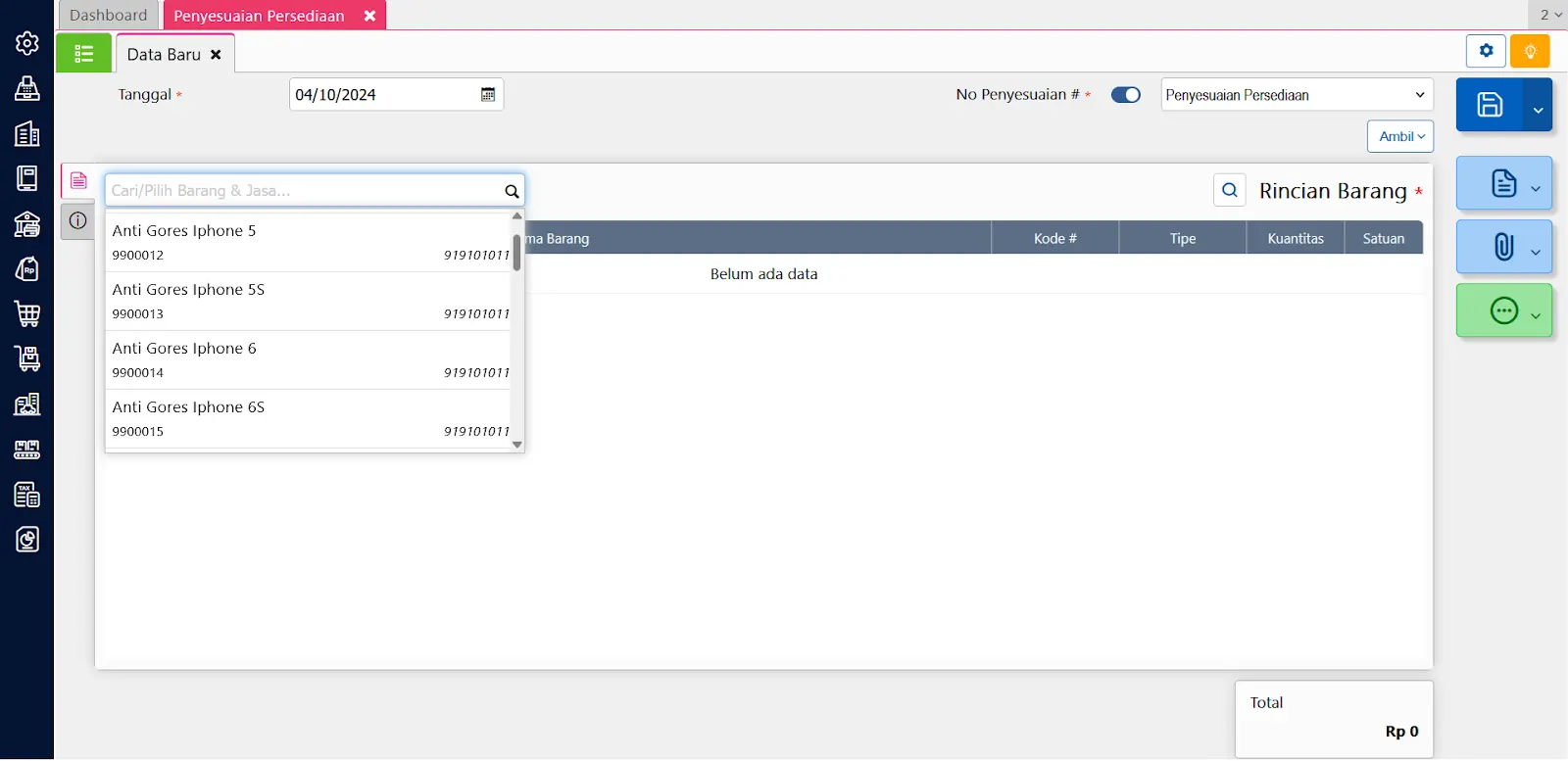Viewport: 1568px width, 761px height.
Task: Click the calendar icon in the Tanggal field
Action: pos(487,95)
